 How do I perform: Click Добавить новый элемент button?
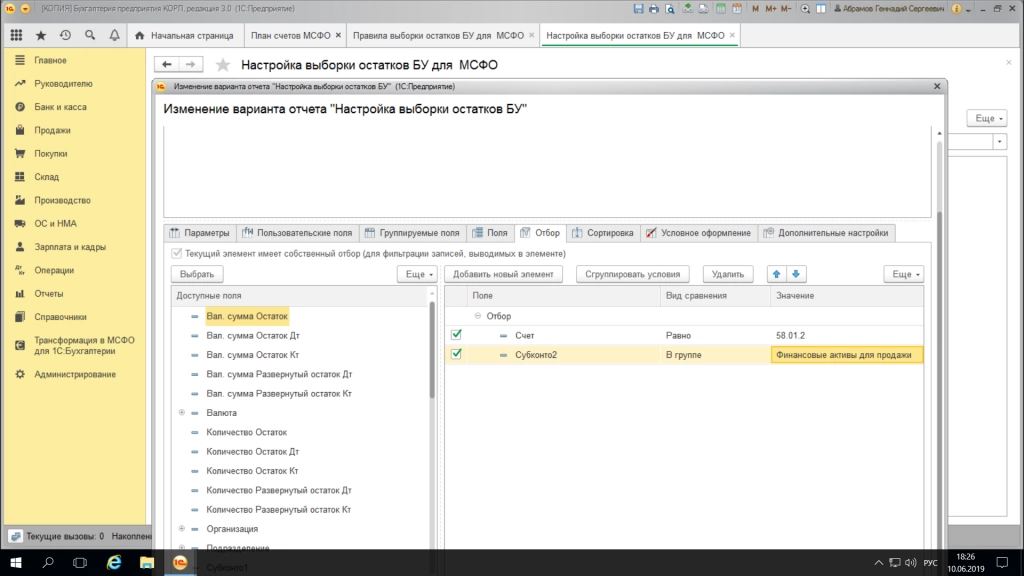pos(503,274)
